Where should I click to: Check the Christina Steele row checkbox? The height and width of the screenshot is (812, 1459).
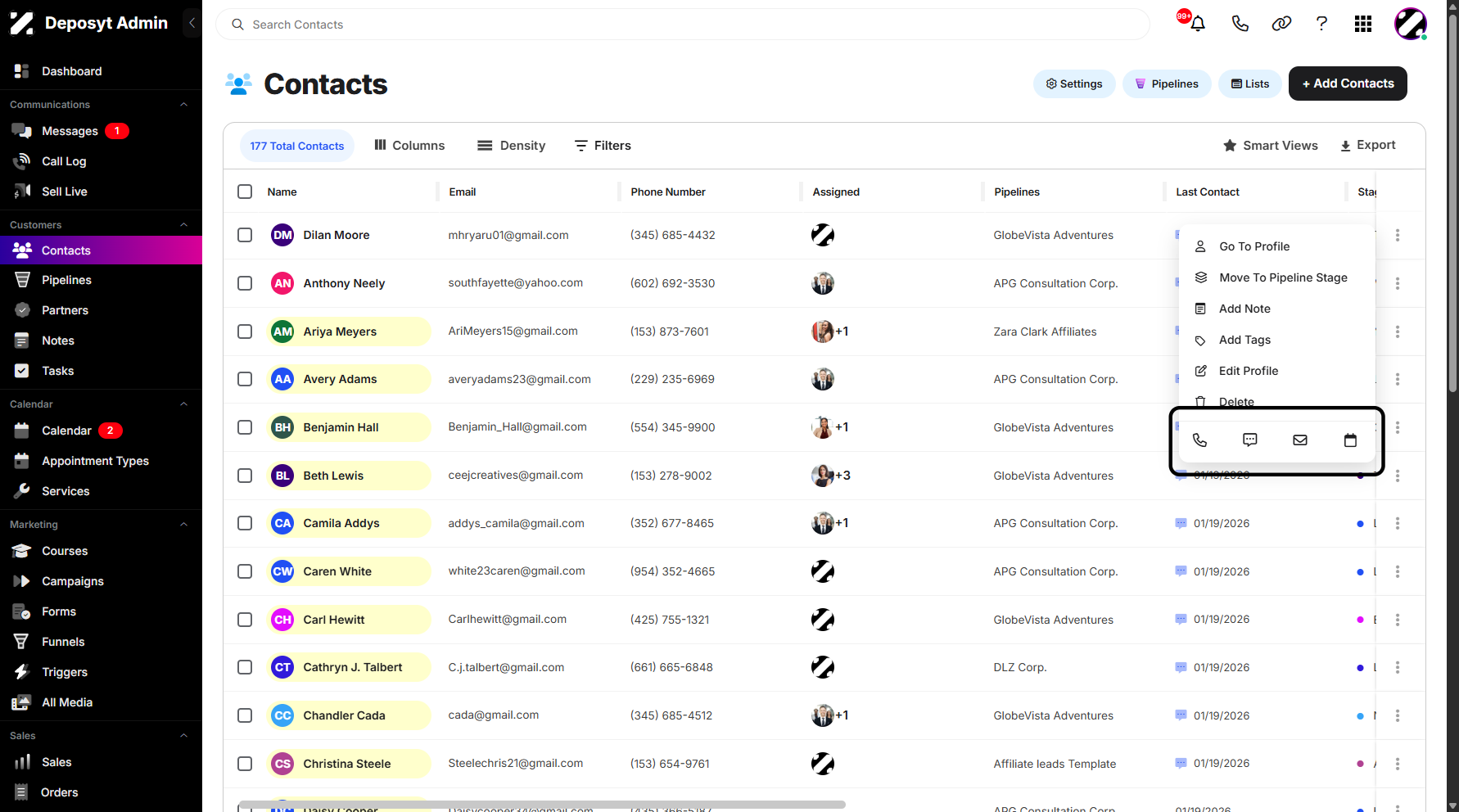[x=245, y=764]
